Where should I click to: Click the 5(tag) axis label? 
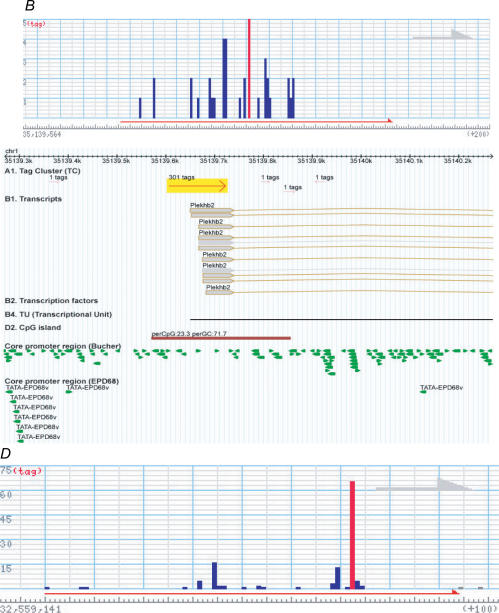(x=34, y=23)
